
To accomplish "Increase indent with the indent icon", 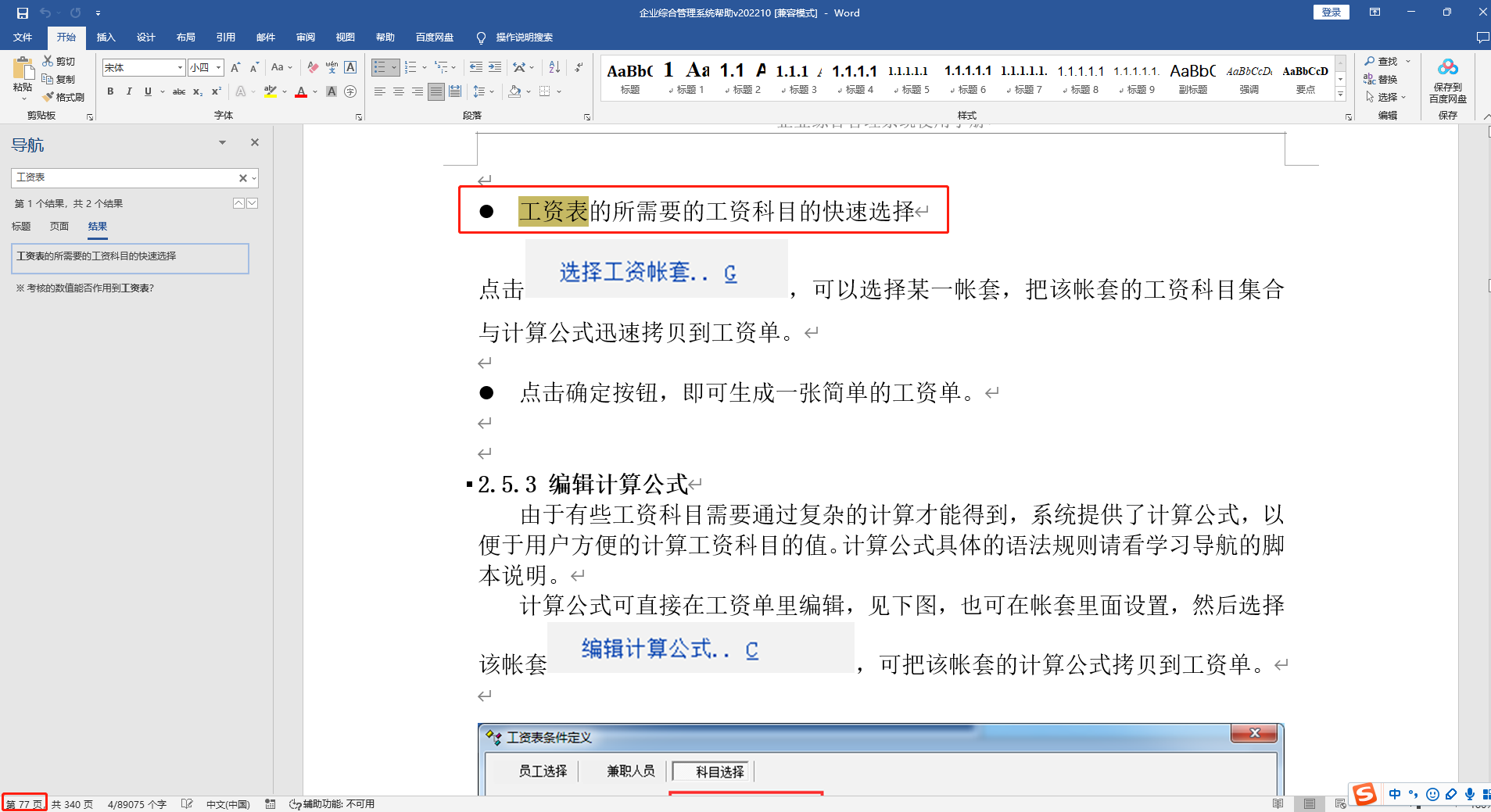I will click(x=495, y=67).
